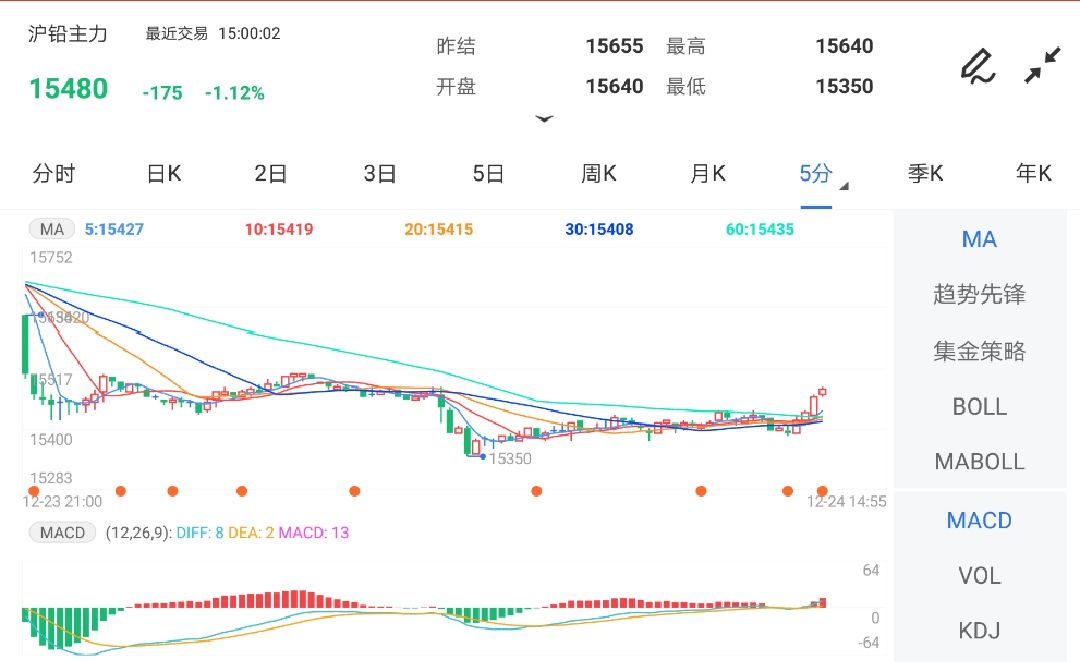Viewport: 1080px width, 662px height.
Task: Open the 周K weekly chart tab
Action: tap(599, 174)
